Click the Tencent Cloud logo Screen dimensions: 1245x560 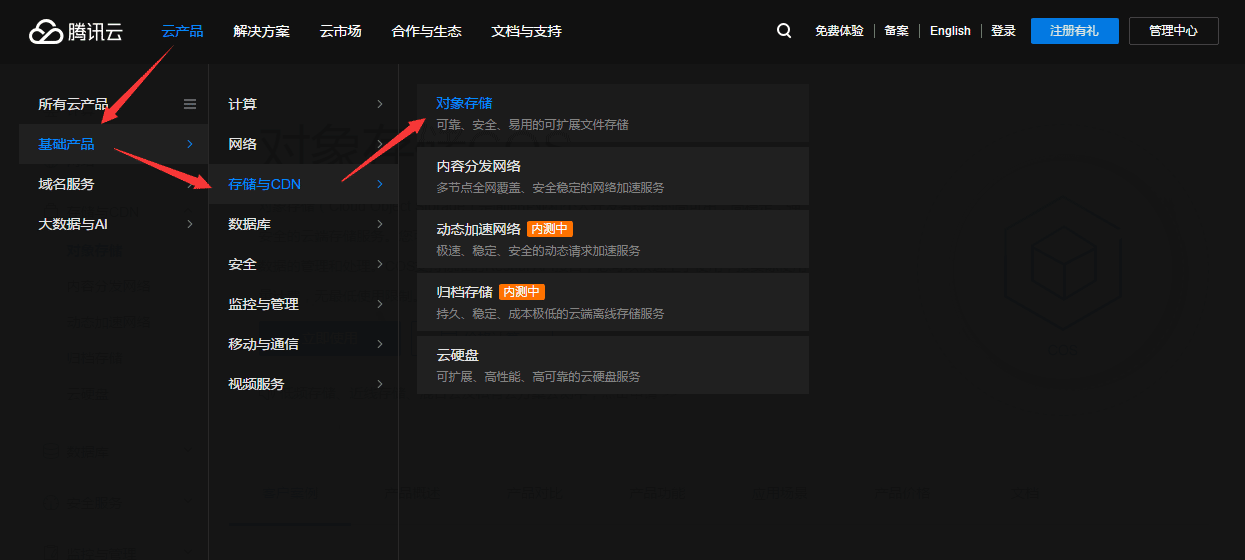tap(76, 32)
